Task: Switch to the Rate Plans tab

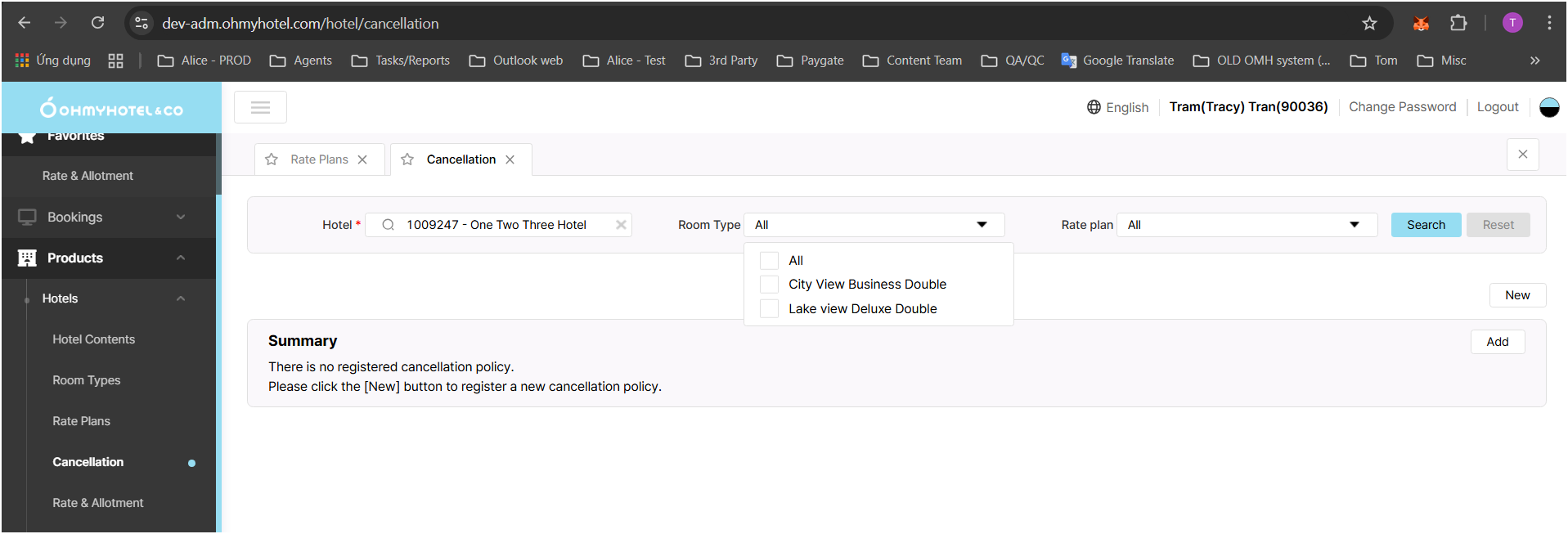Action: tap(319, 159)
